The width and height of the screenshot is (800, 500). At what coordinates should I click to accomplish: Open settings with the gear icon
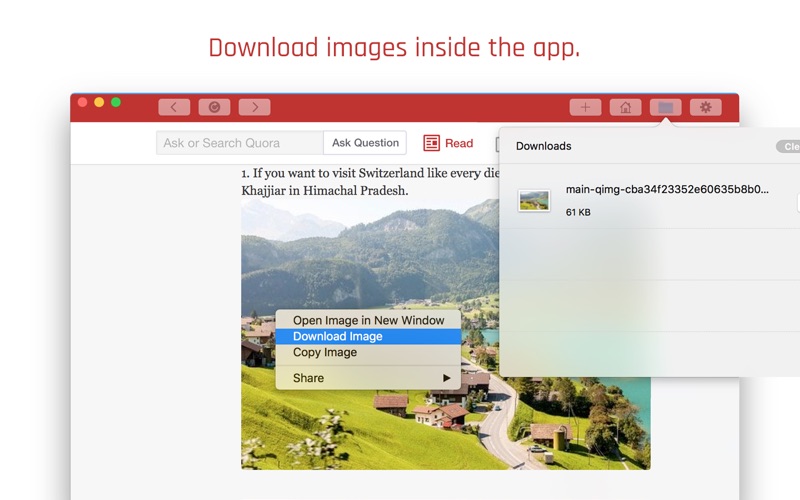[x=706, y=107]
